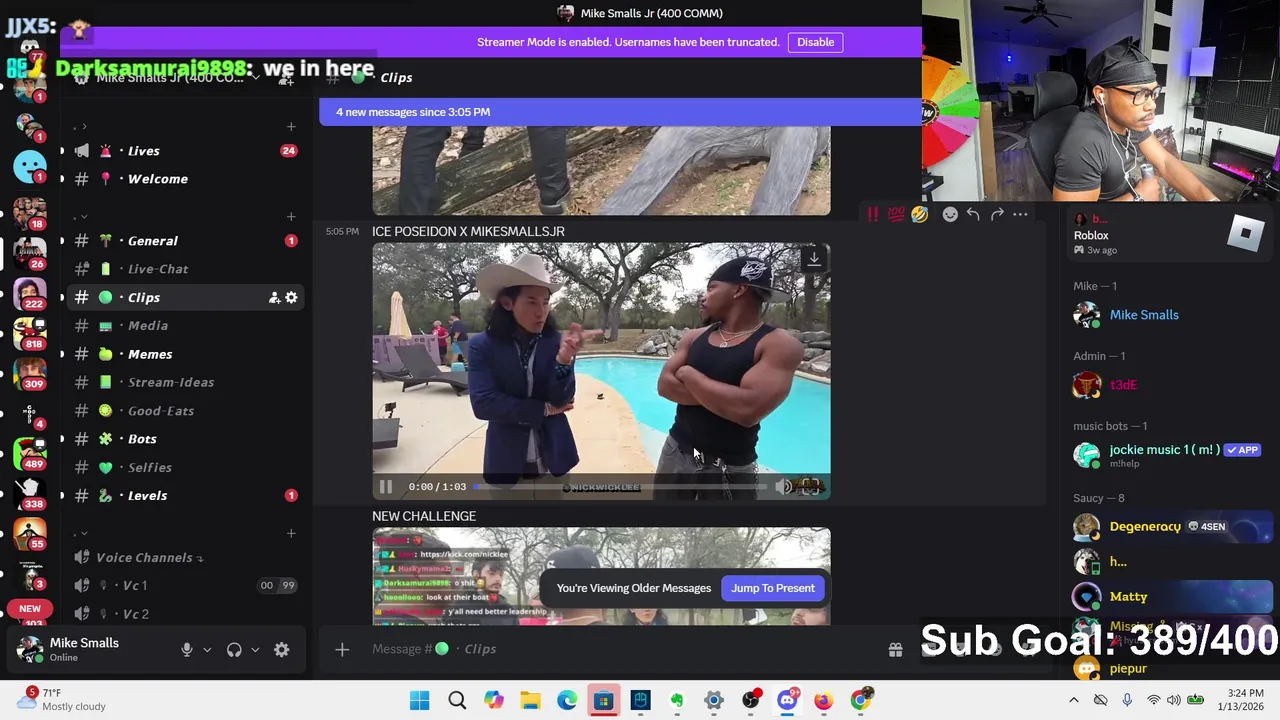Jump To Present messages

pos(773,588)
